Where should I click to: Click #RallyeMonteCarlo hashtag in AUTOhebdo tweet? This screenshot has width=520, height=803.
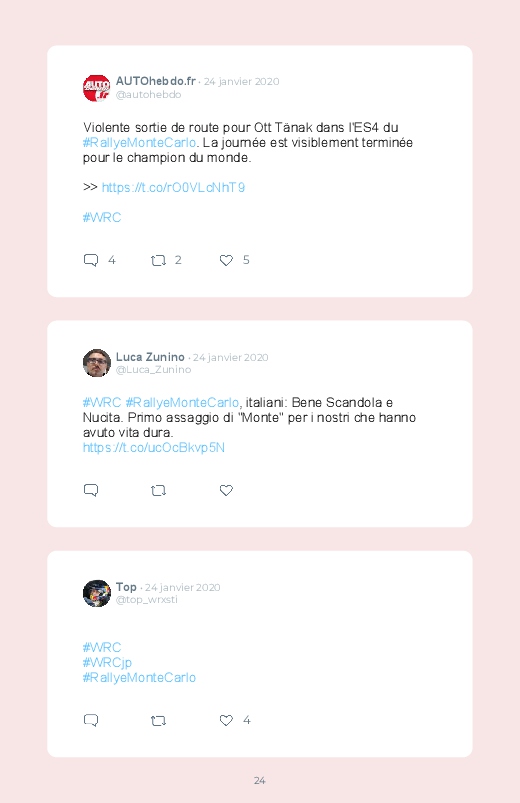pyautogui.click(x=139, y=142)
